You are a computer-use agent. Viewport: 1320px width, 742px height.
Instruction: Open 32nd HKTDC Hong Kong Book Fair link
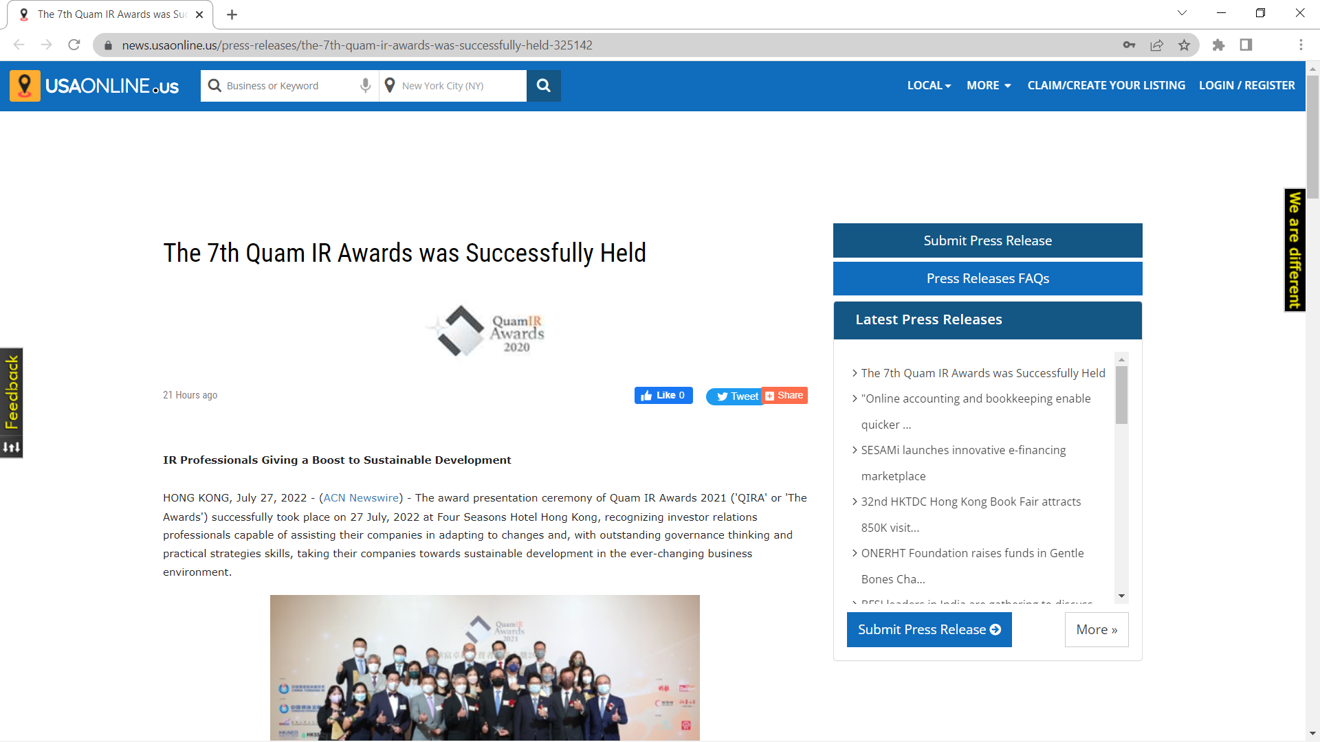pyautogui.click(x=971, y=514)
